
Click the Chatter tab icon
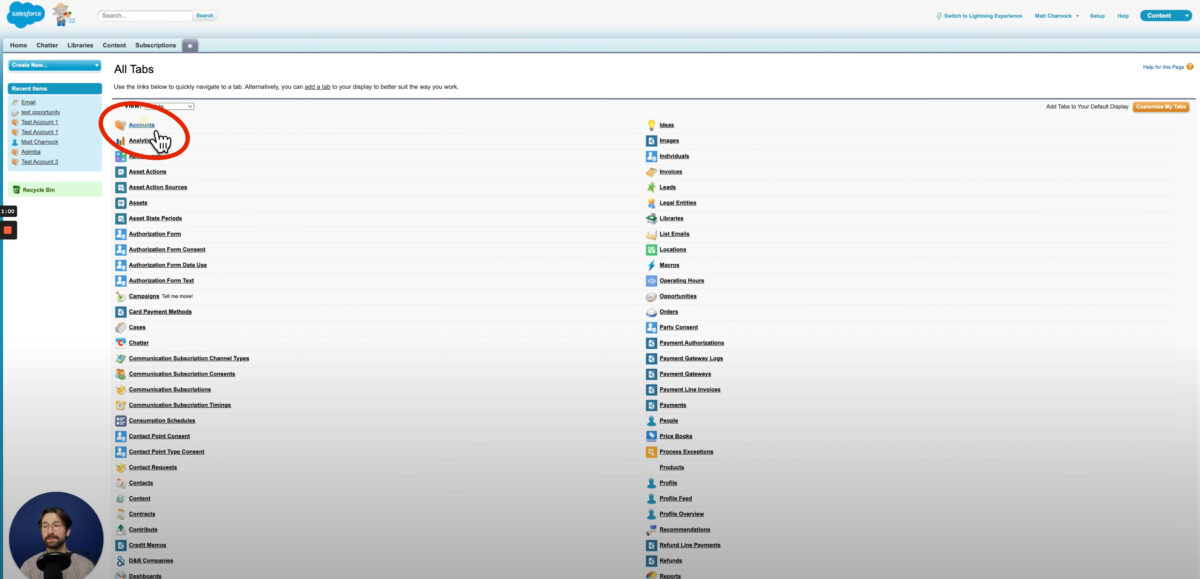pos(120,343)
